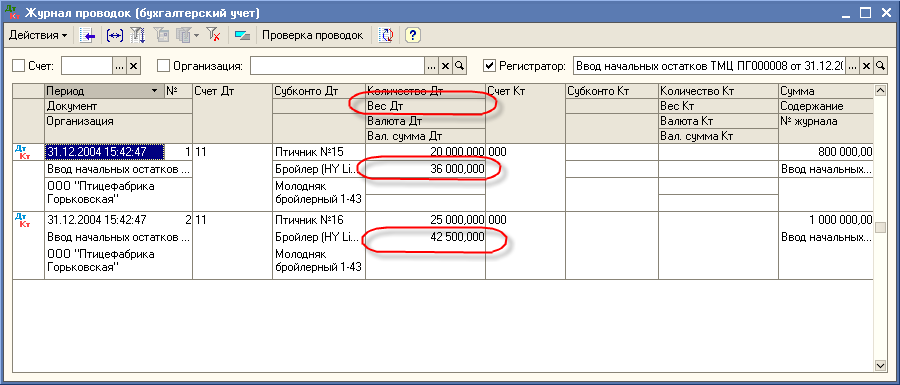Image resolution: width=900 pixels, height=385 pixels.
Task: Click the Счет input field
Action: click(87, 66)
